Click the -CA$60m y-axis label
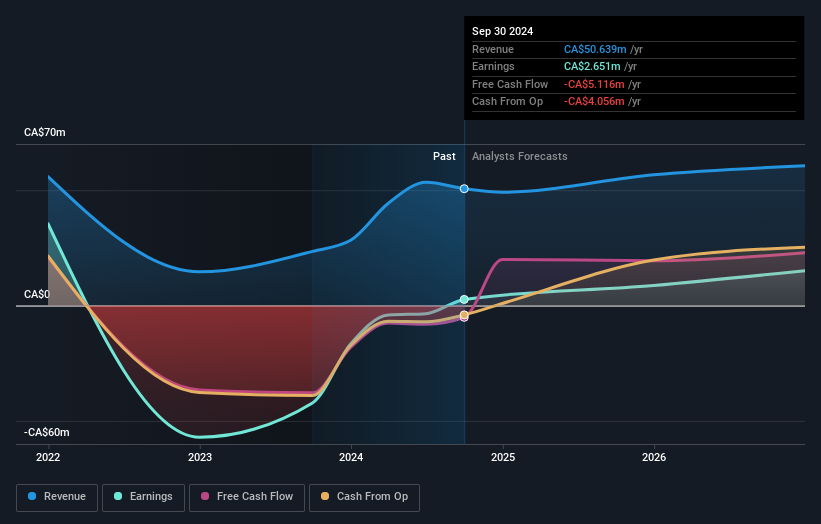 click(47, 432)
